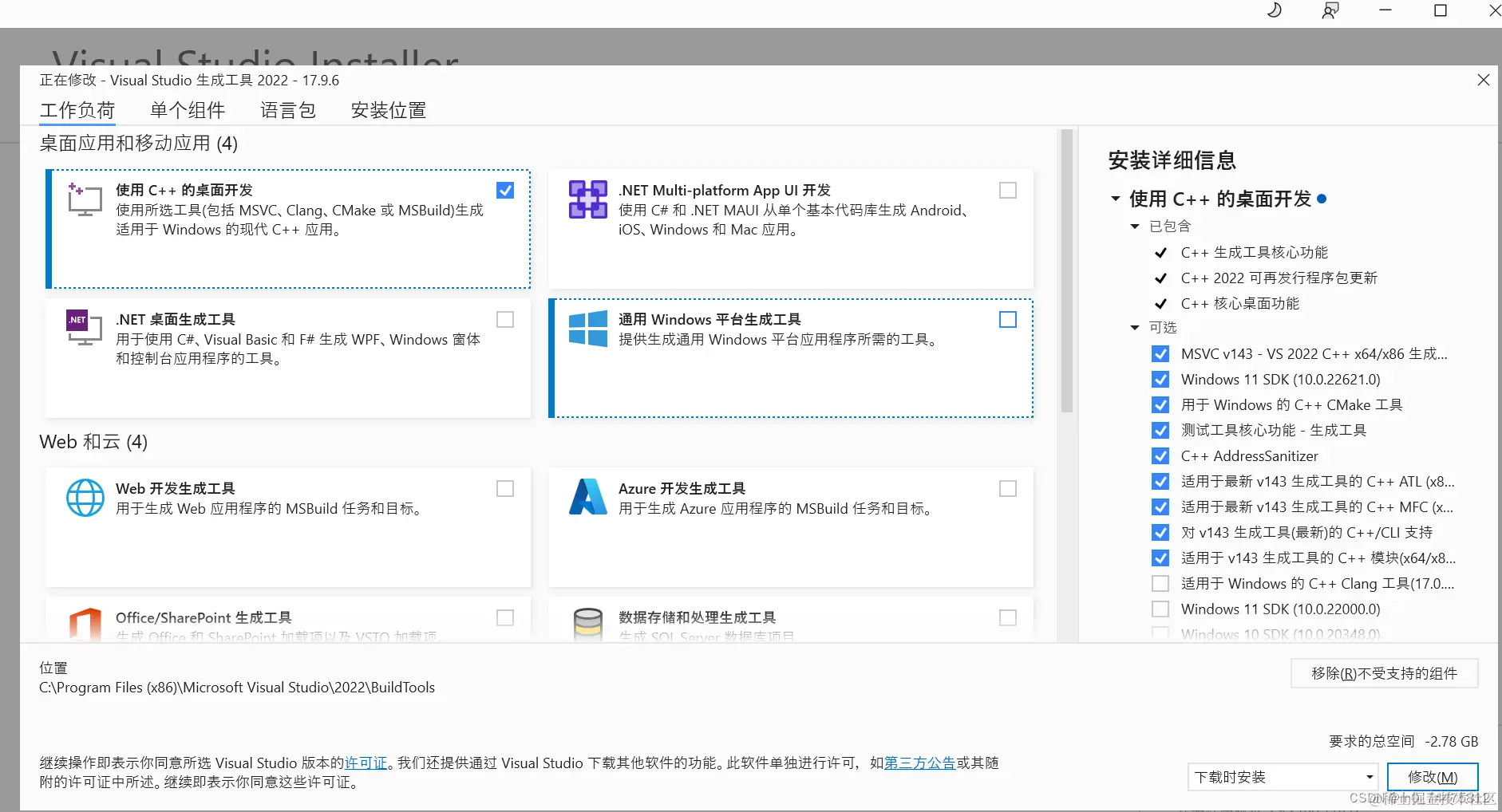Screen dimensions: 1502x812
Task: Check Windows 11 SDK (10.0.22000.0)
Action: click(x=1160, y=609)
